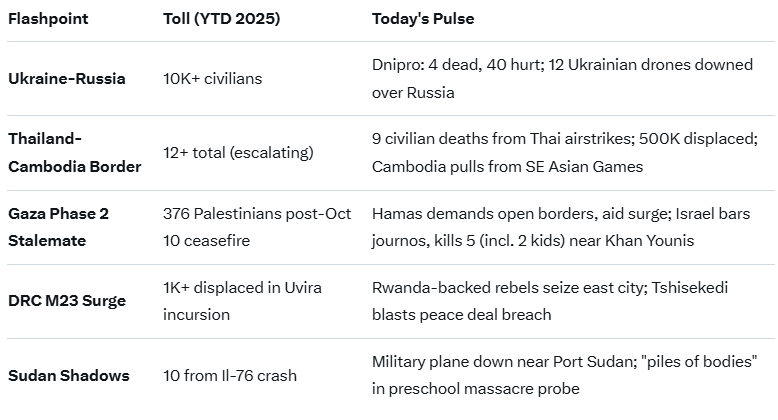This screenshot has height=420, width=778.
Task: Select the DRC M23 Surge row label
Action: click(x=66, y=301)
